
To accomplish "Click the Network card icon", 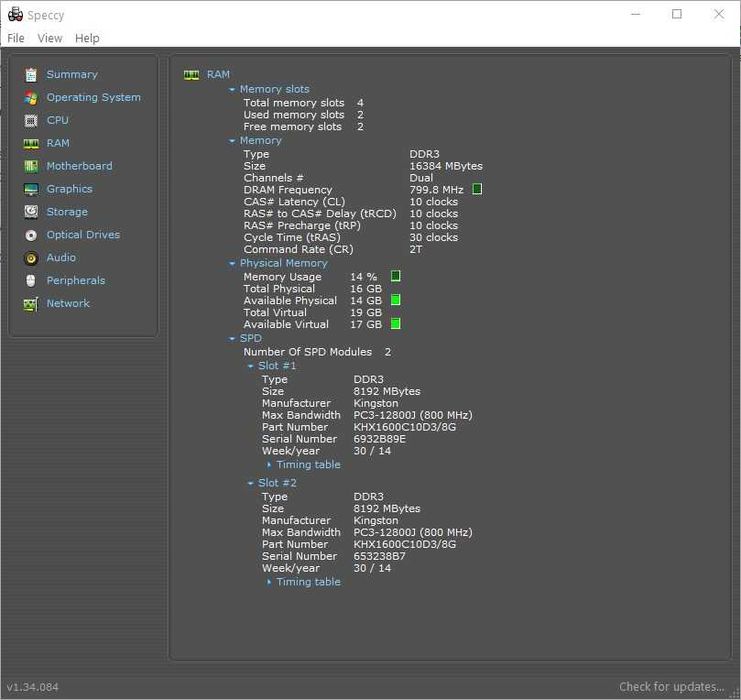I will 31,304.
